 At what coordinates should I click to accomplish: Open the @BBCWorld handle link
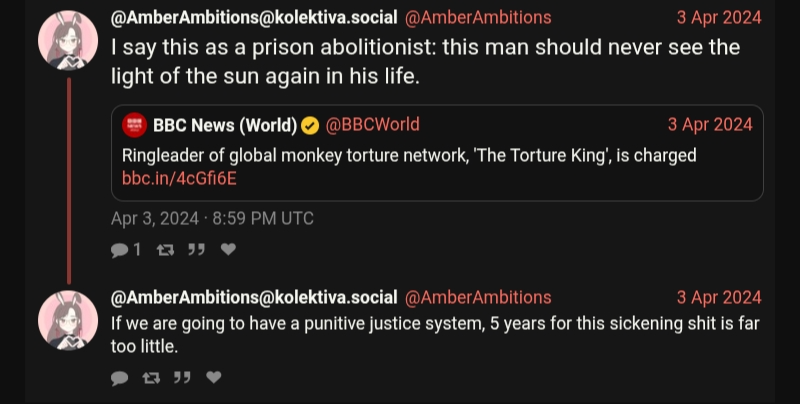[x=373, y=125]
